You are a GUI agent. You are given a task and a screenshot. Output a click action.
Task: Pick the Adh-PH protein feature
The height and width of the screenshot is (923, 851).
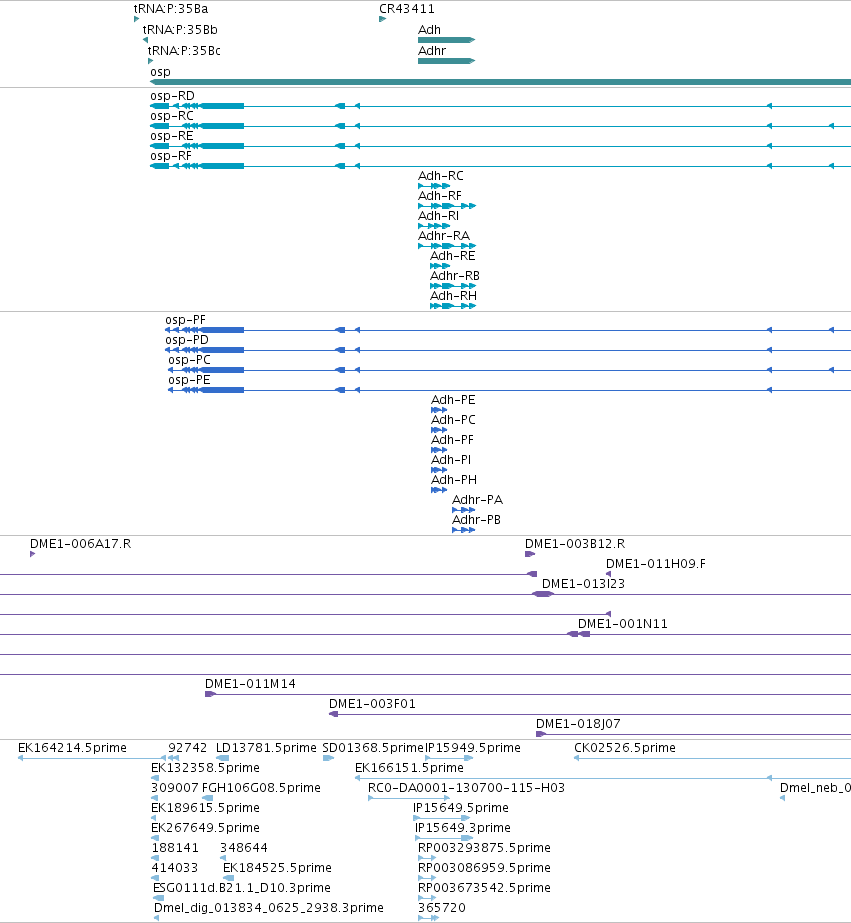pos(439,490)
